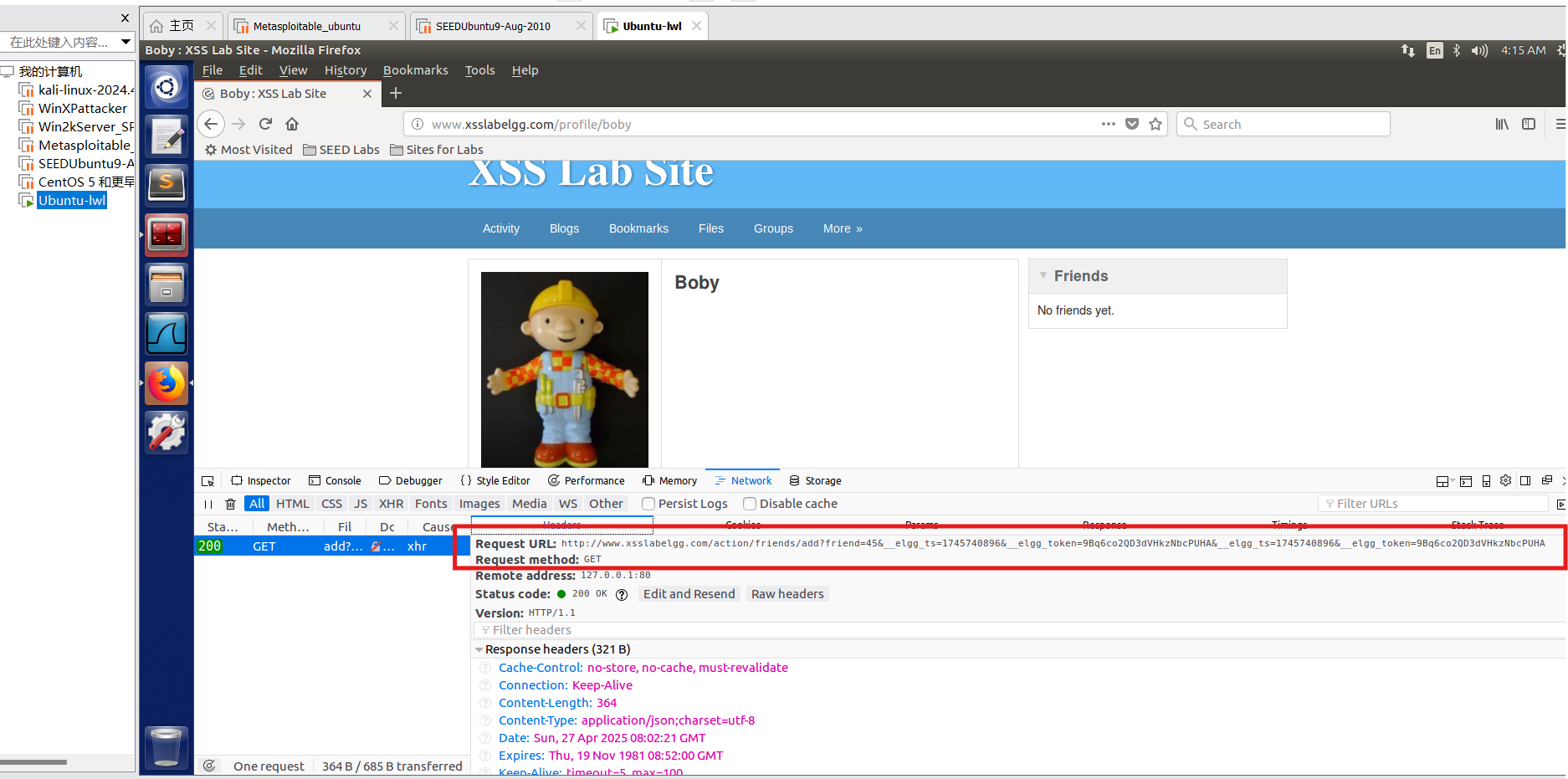Open the Activity site link
Screen dimensions: 1568x779
click(501, 228)
